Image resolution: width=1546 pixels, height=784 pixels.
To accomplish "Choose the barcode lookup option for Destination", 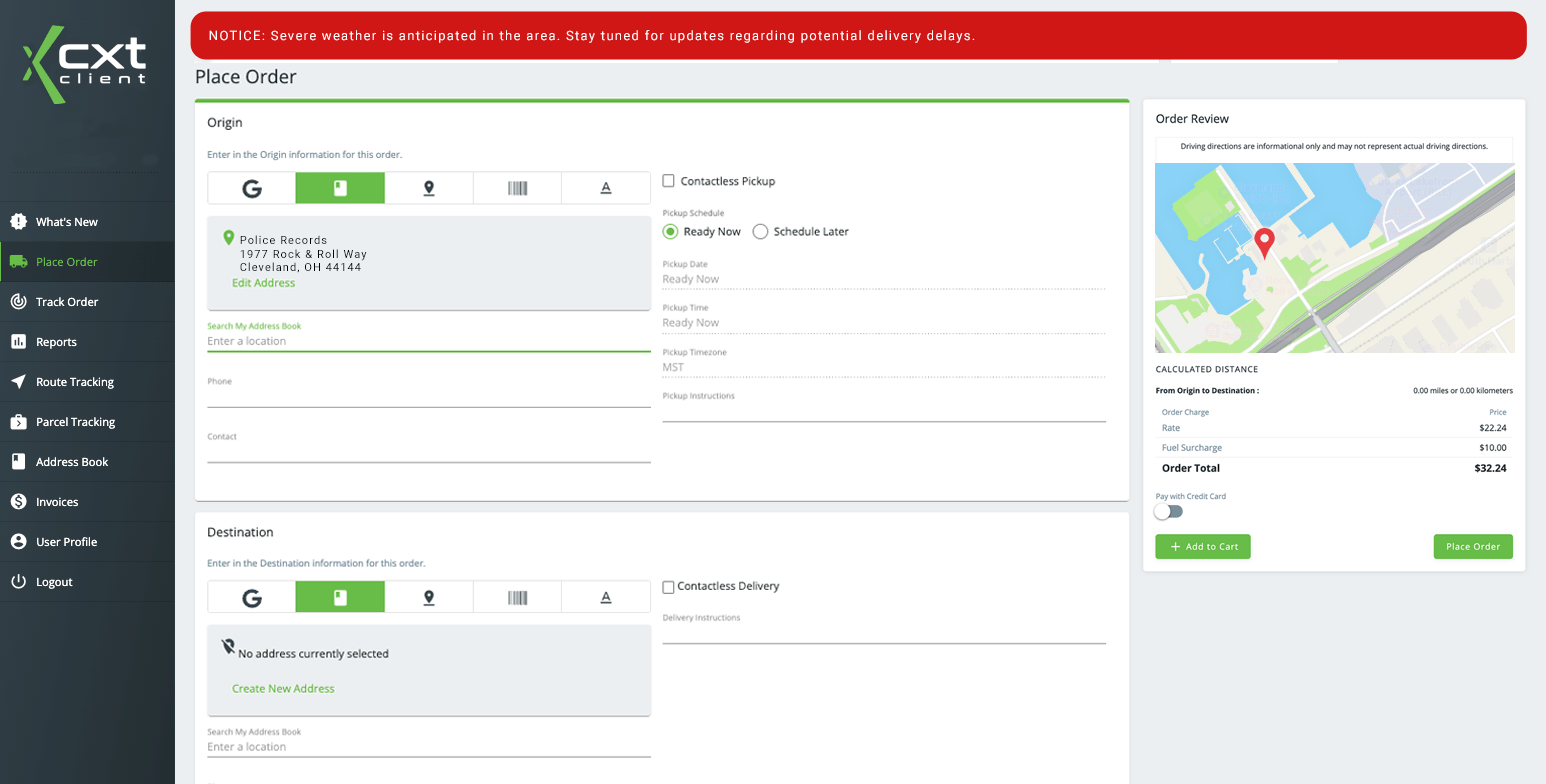I will (517, 596).
